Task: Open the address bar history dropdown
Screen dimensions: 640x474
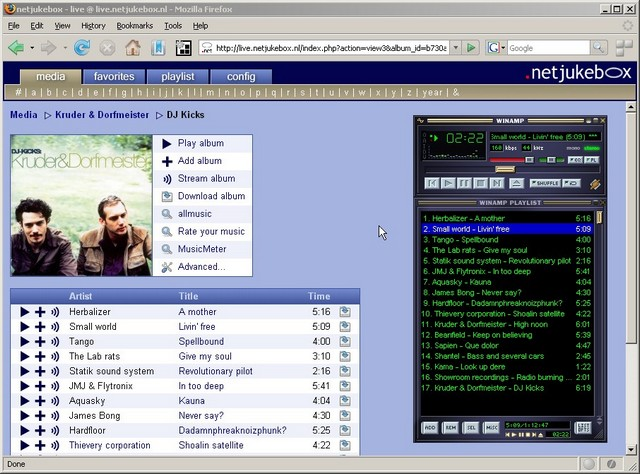Action: point(456,48)
